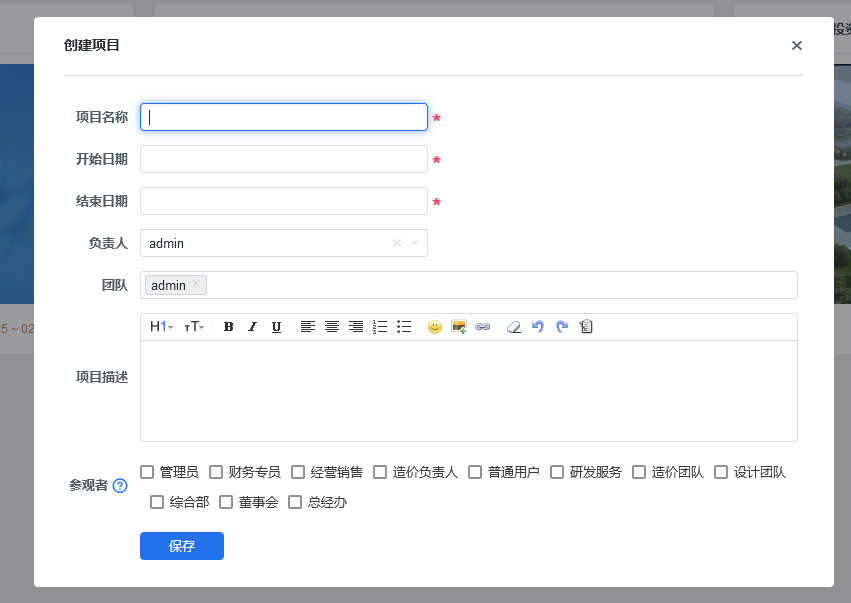Toggle bold formatting in description editor
Screen dimensions: 851x603
coord(228,327)
